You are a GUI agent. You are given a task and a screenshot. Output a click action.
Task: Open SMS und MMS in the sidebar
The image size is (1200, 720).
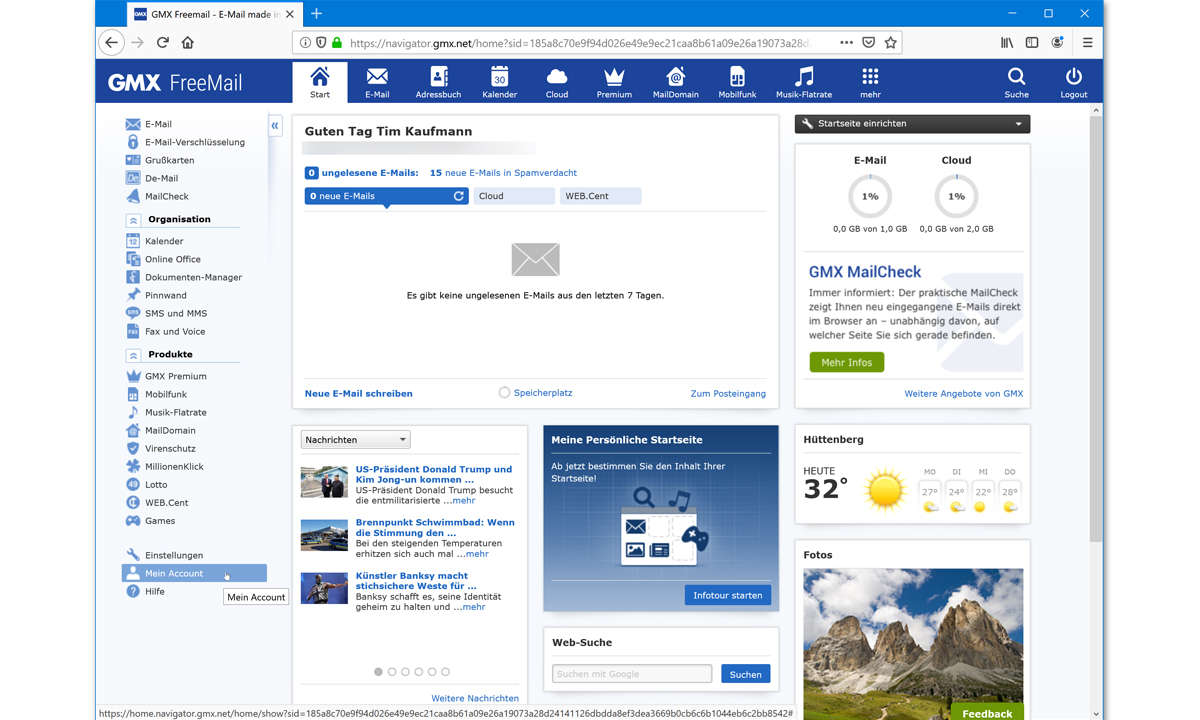(x=175, y=313)
